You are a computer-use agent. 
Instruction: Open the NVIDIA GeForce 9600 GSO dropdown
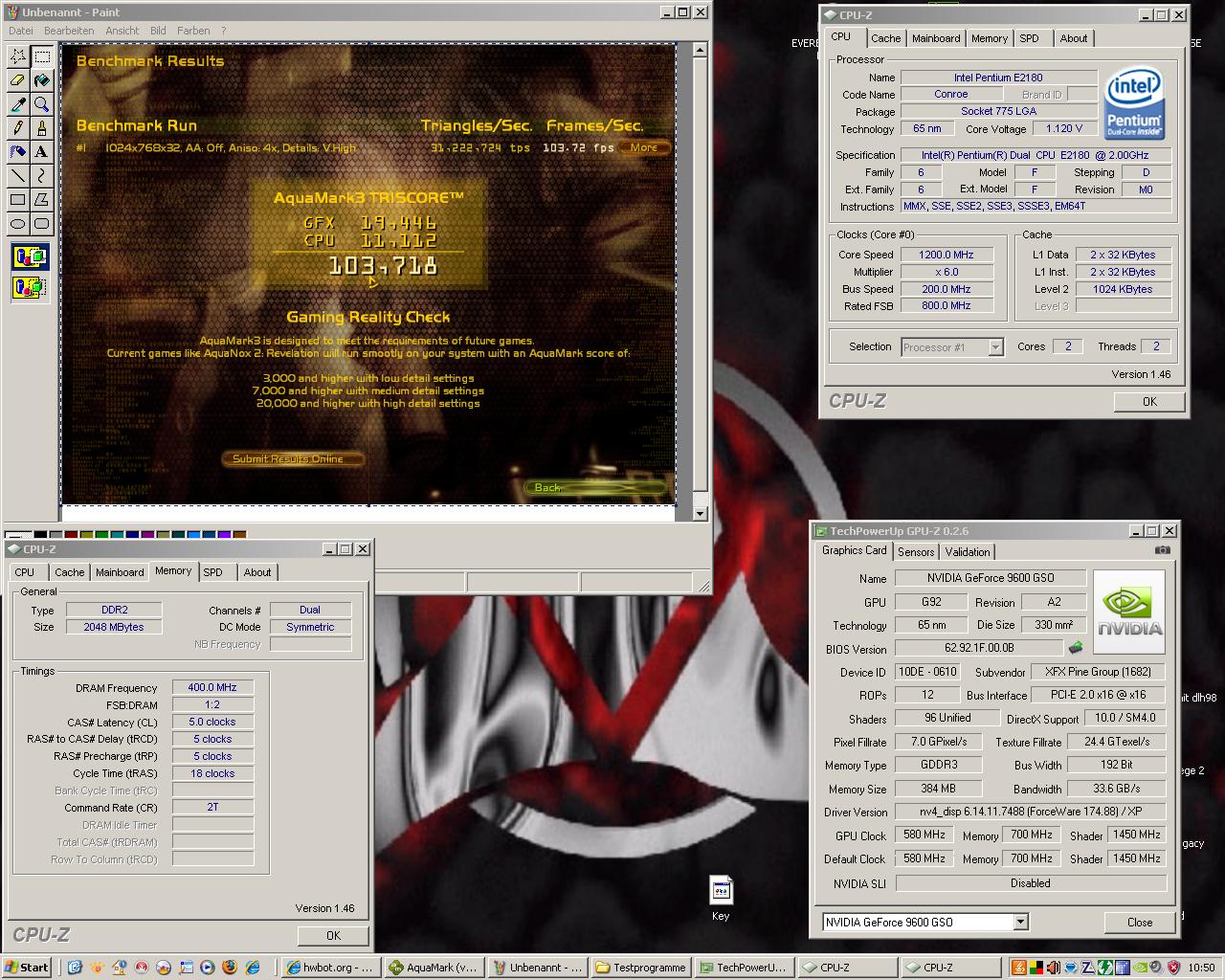[x=1020, y=923]
